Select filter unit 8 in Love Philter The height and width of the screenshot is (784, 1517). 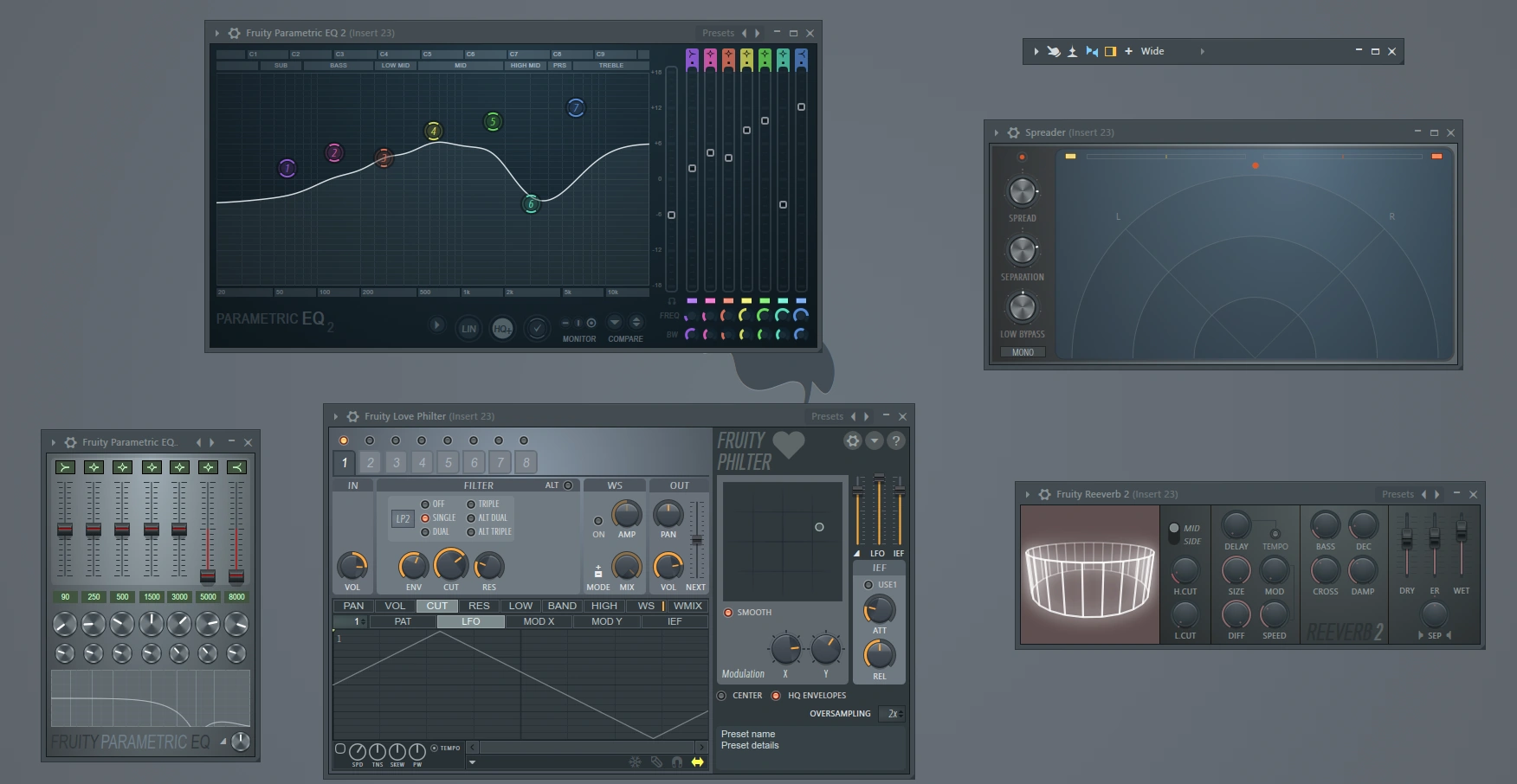tap(526, 462)
